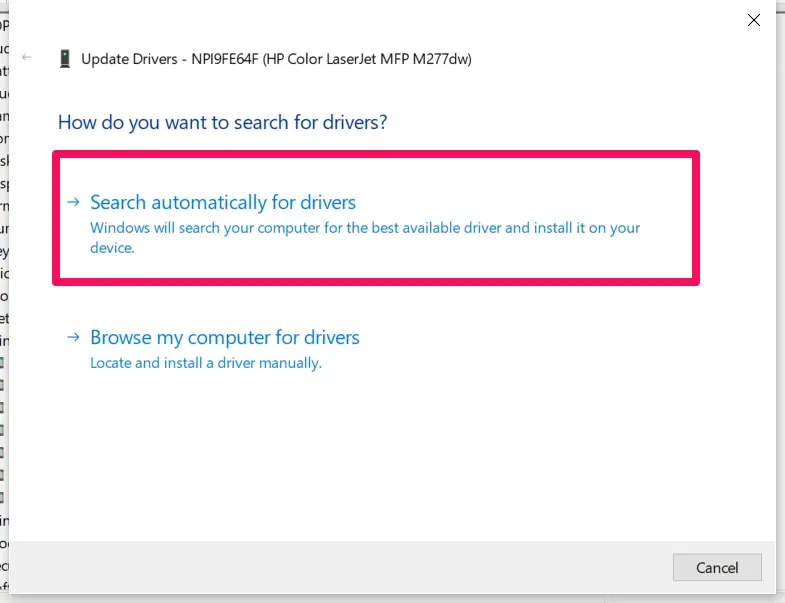Click the Cancel button
Screen dimensions: 785x603
(717, 567)
